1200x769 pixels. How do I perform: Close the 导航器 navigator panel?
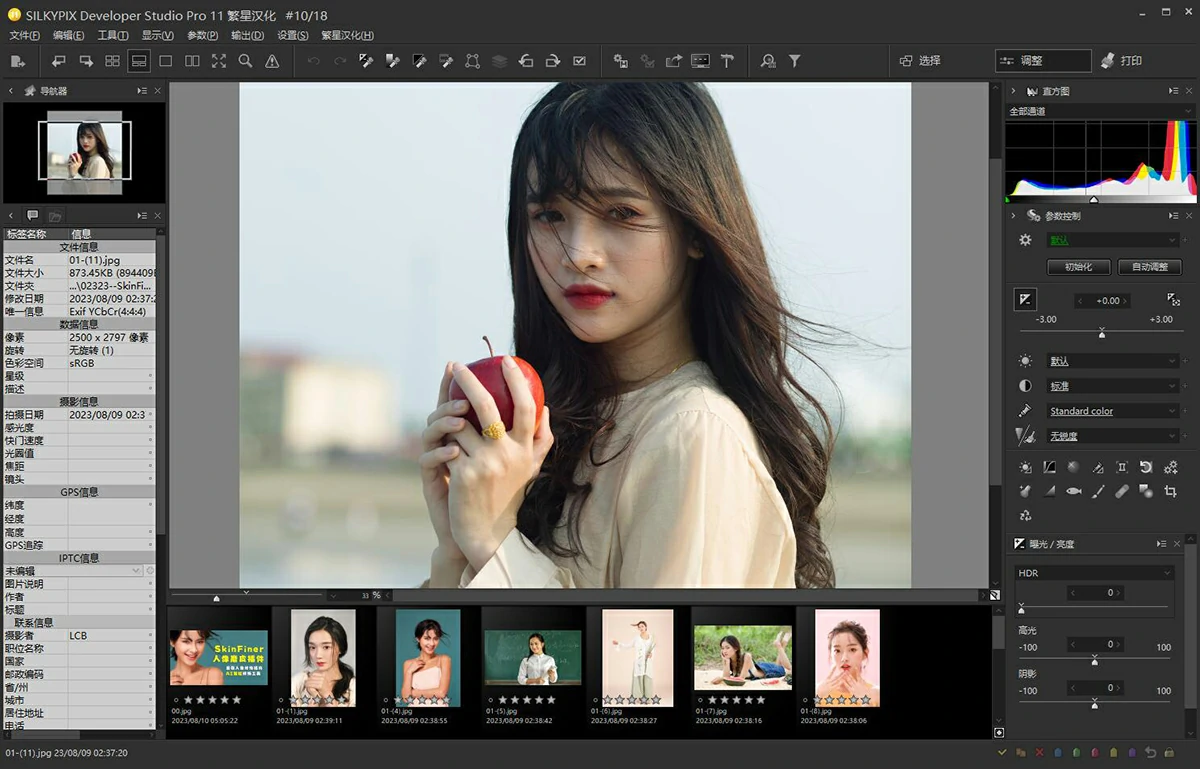[158, 91]
